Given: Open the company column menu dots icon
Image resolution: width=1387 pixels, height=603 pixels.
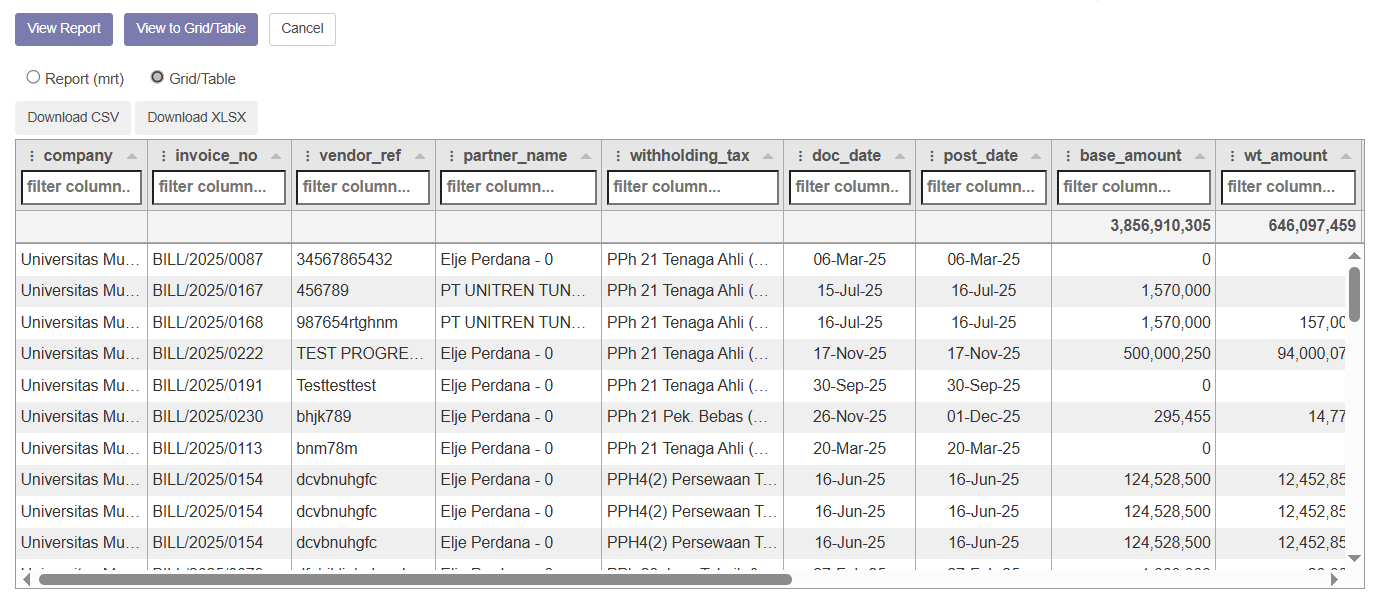Looking at the screenshot, I should pyautogui.click(x=32, y=156).
